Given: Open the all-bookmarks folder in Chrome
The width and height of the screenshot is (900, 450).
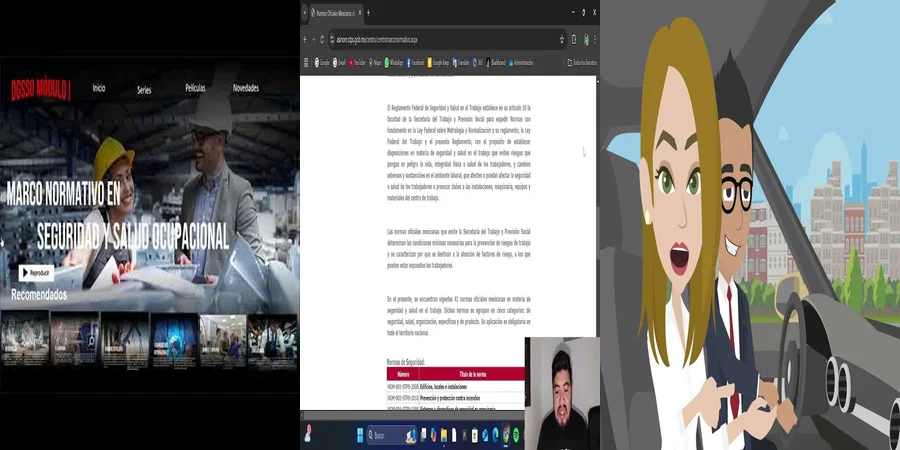Looking at the screenshot, I should point(582,63).
